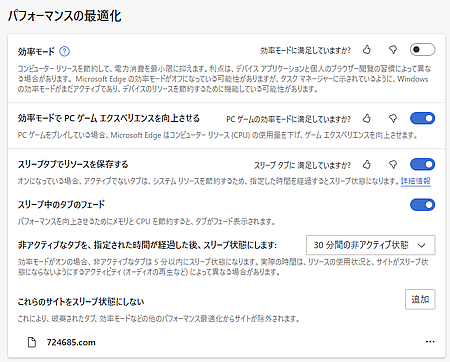Thumbs down the スリープ タブ feedback
The width and height of the screenshot is (450, 362).
click(393, 164)
